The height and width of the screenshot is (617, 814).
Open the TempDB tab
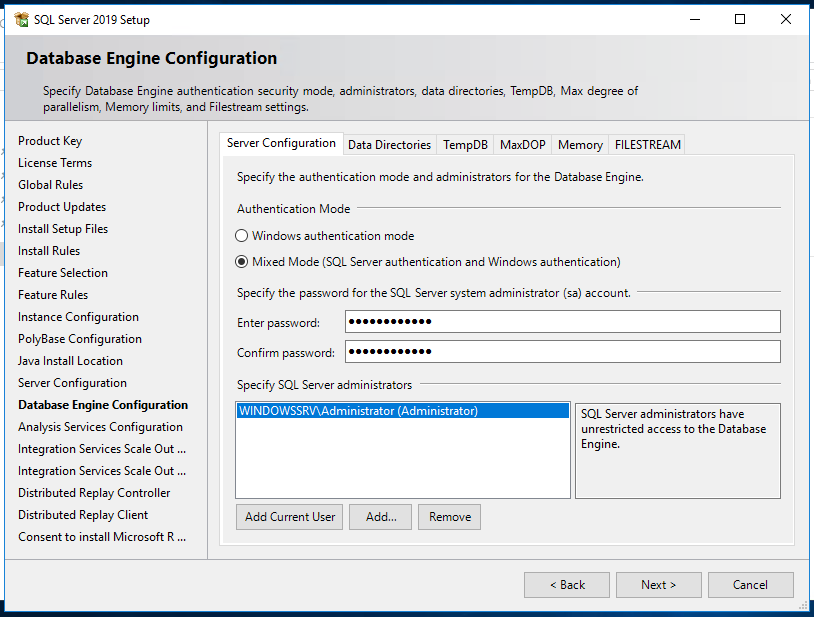pyautogui.click(x=465, y=145)
